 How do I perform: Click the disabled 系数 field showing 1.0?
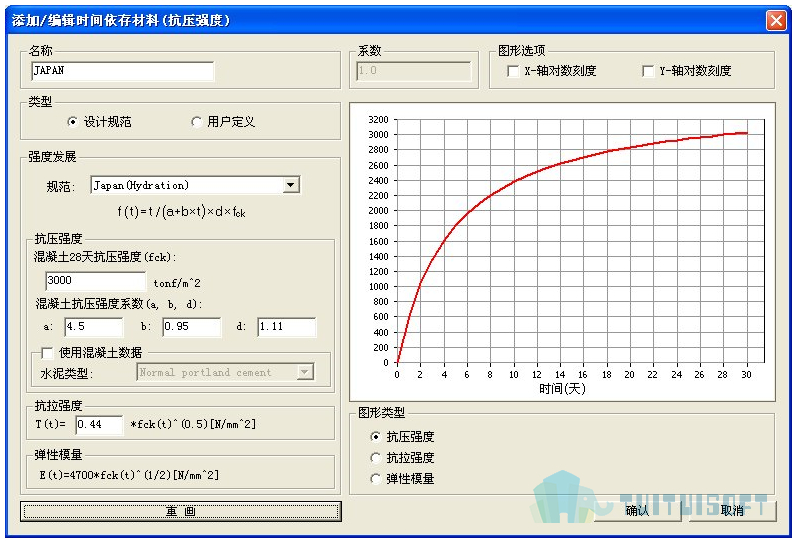coord(414,71)
